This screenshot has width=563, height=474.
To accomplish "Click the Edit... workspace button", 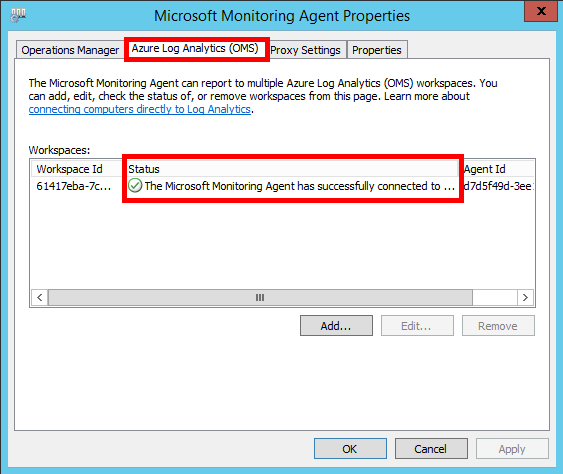I will click(417, 326).
